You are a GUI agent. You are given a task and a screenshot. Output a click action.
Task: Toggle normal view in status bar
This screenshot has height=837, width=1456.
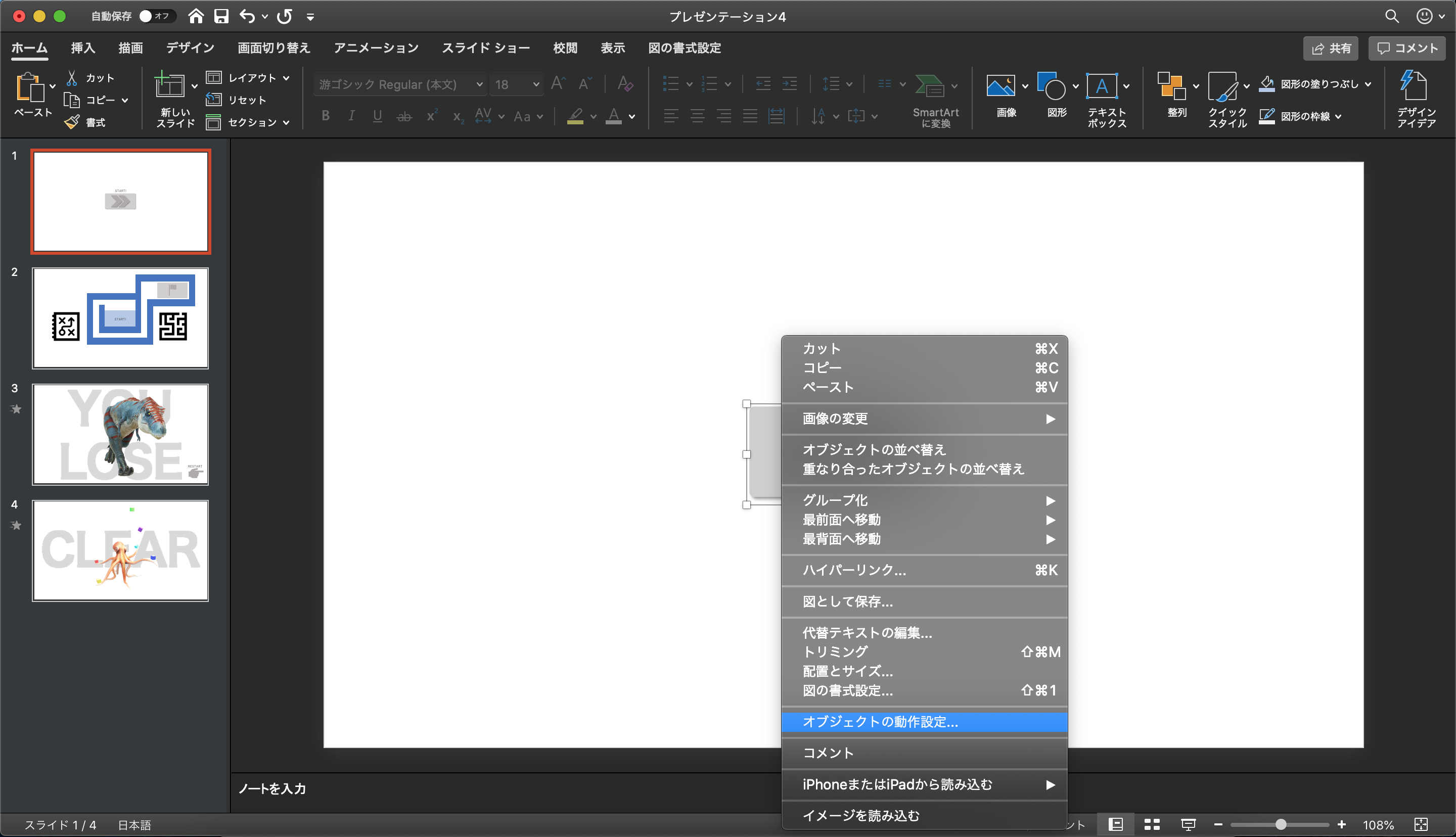(1115, 824)
